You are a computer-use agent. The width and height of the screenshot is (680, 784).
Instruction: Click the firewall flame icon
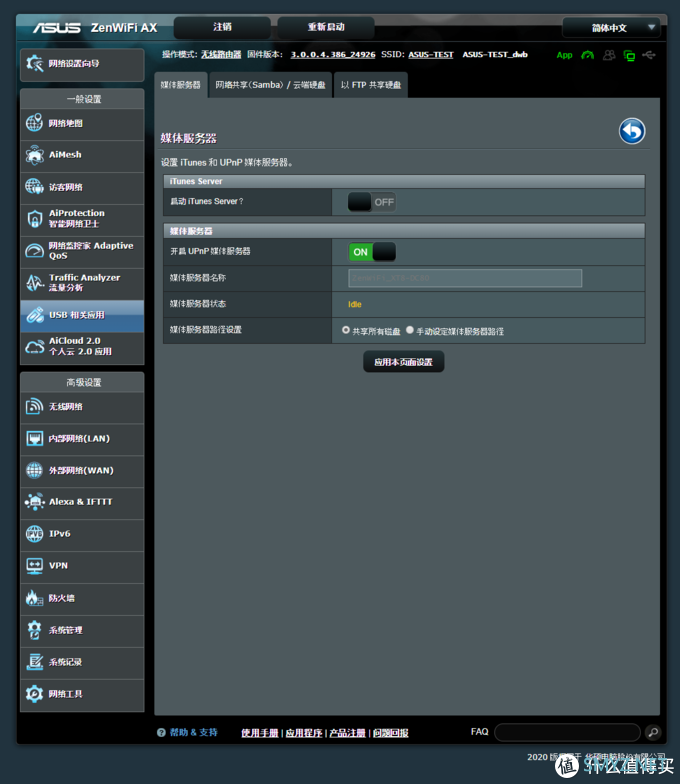click(34, 598)
